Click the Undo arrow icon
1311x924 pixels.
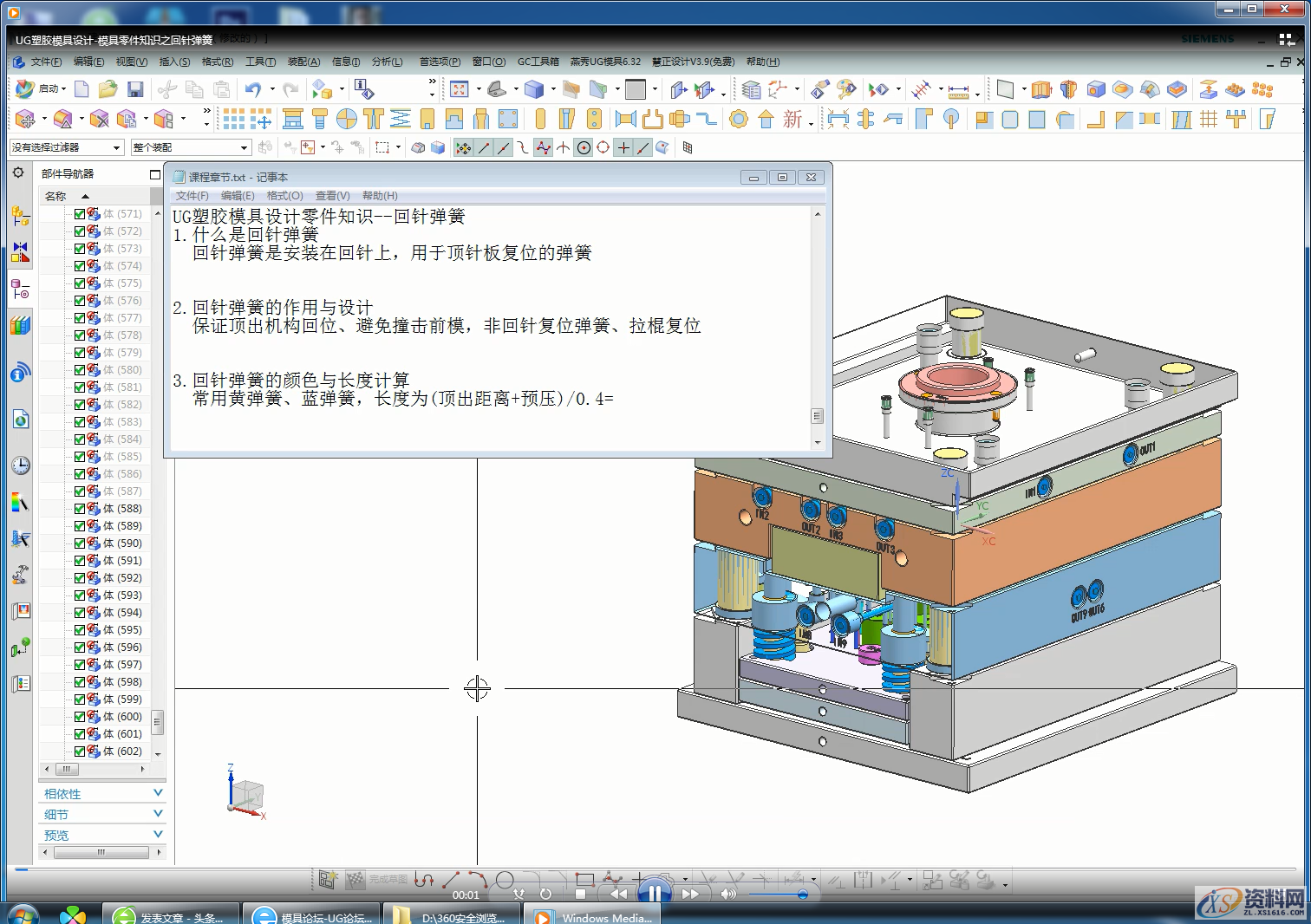point(252,89)
